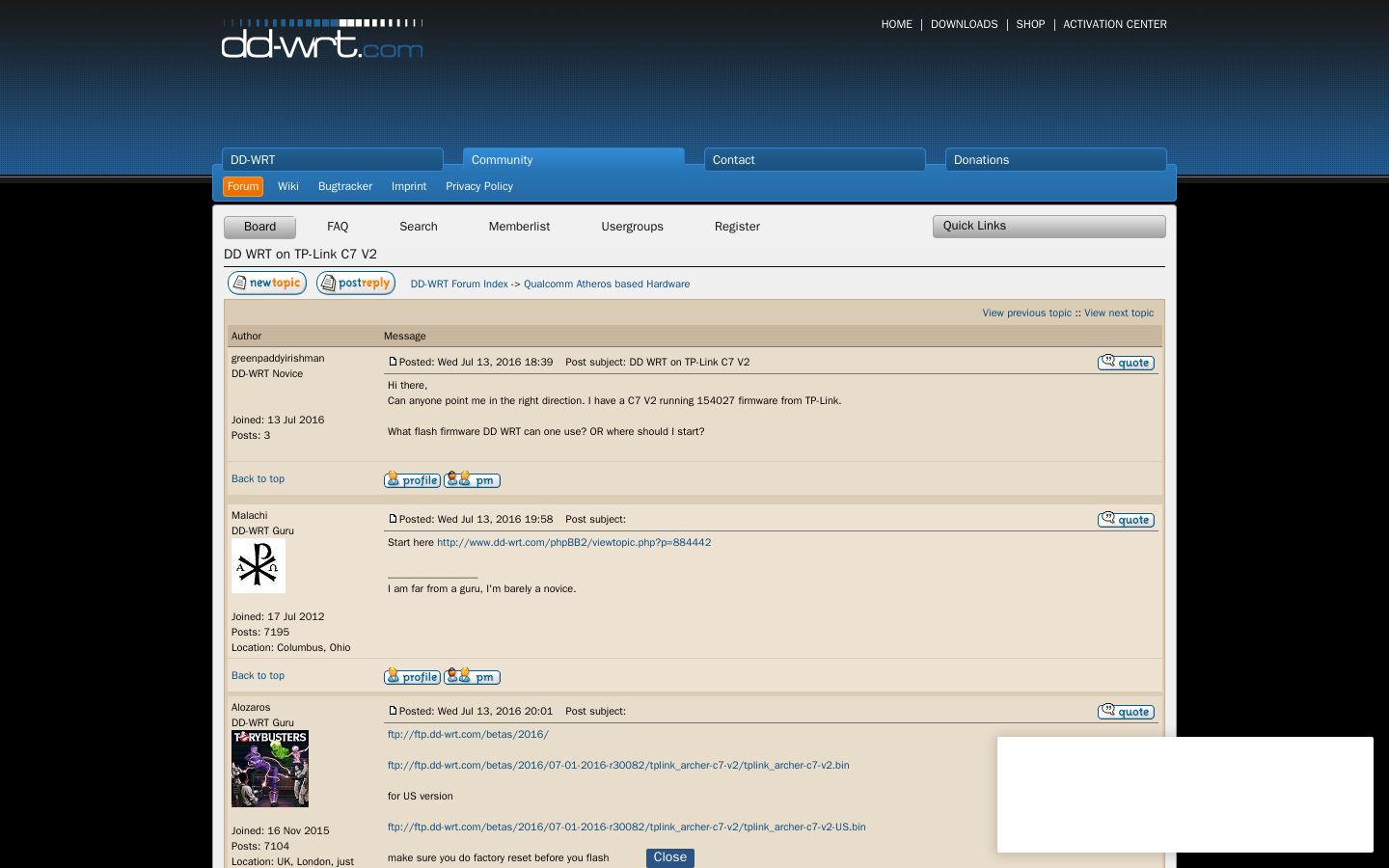Open ACTIVATION CENTER link
The image size is (1389, 868).
[1115, 24]
